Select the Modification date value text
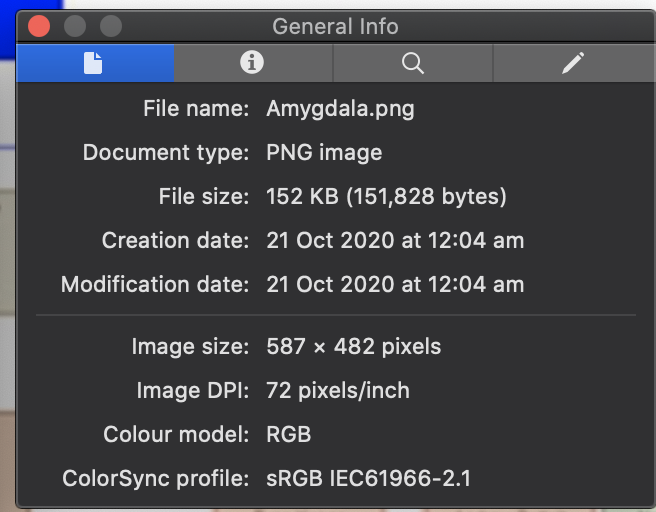 395,284
